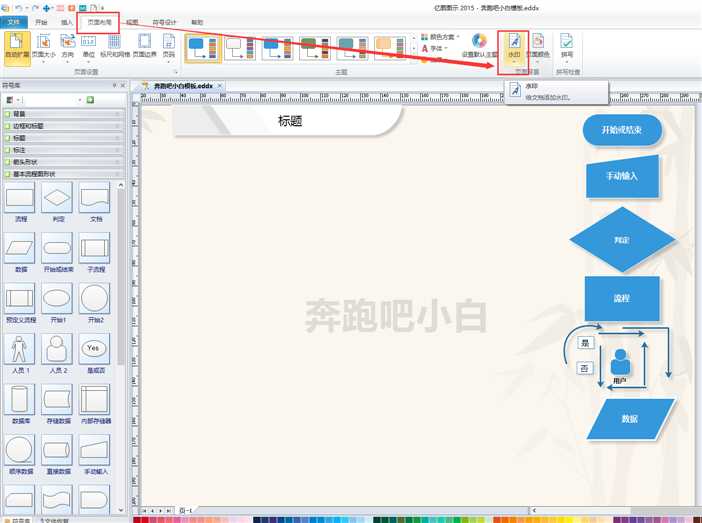Expand the 箭头形状 library category
Screen dimensions: 702x523
pyautogui.click(x=64, y=162)
